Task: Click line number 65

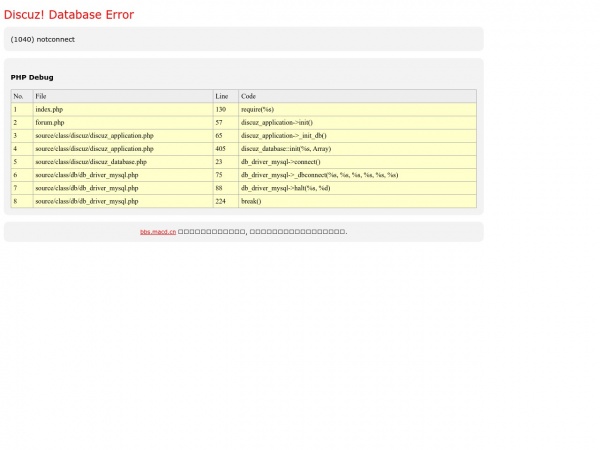Action: click(x=226, y=135)
